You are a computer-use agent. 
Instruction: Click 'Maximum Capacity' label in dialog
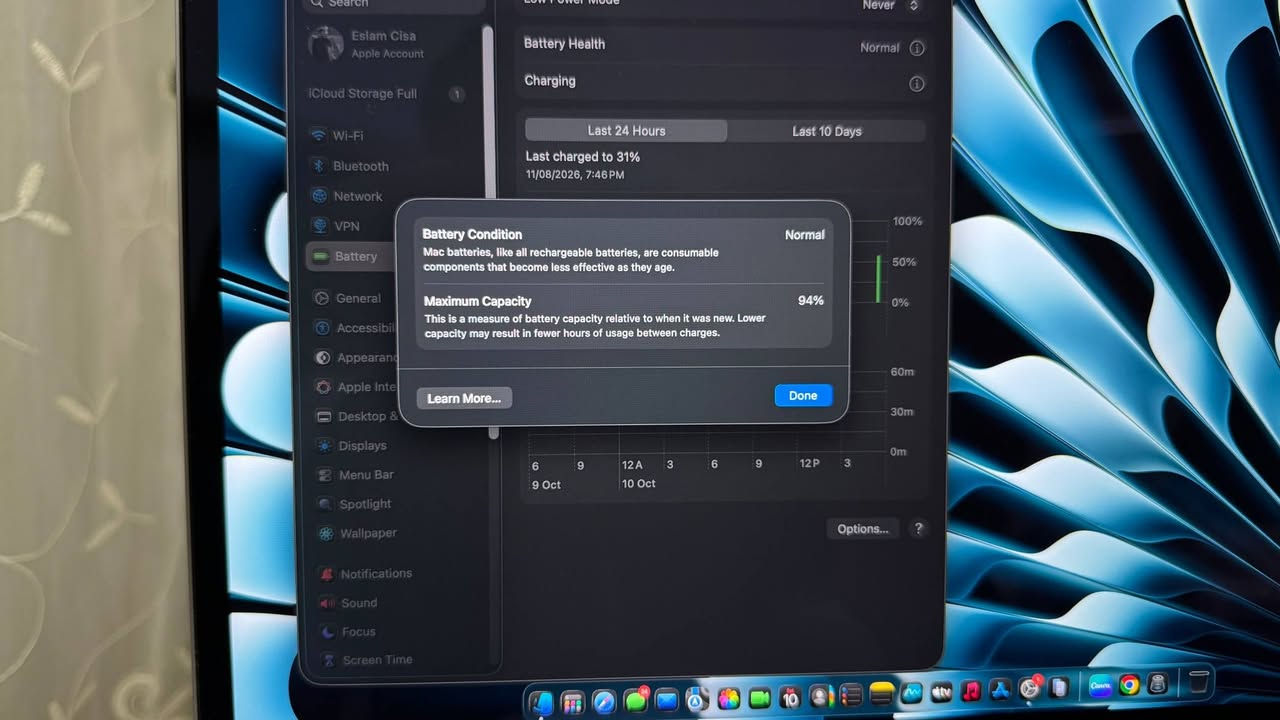(477, 301)
